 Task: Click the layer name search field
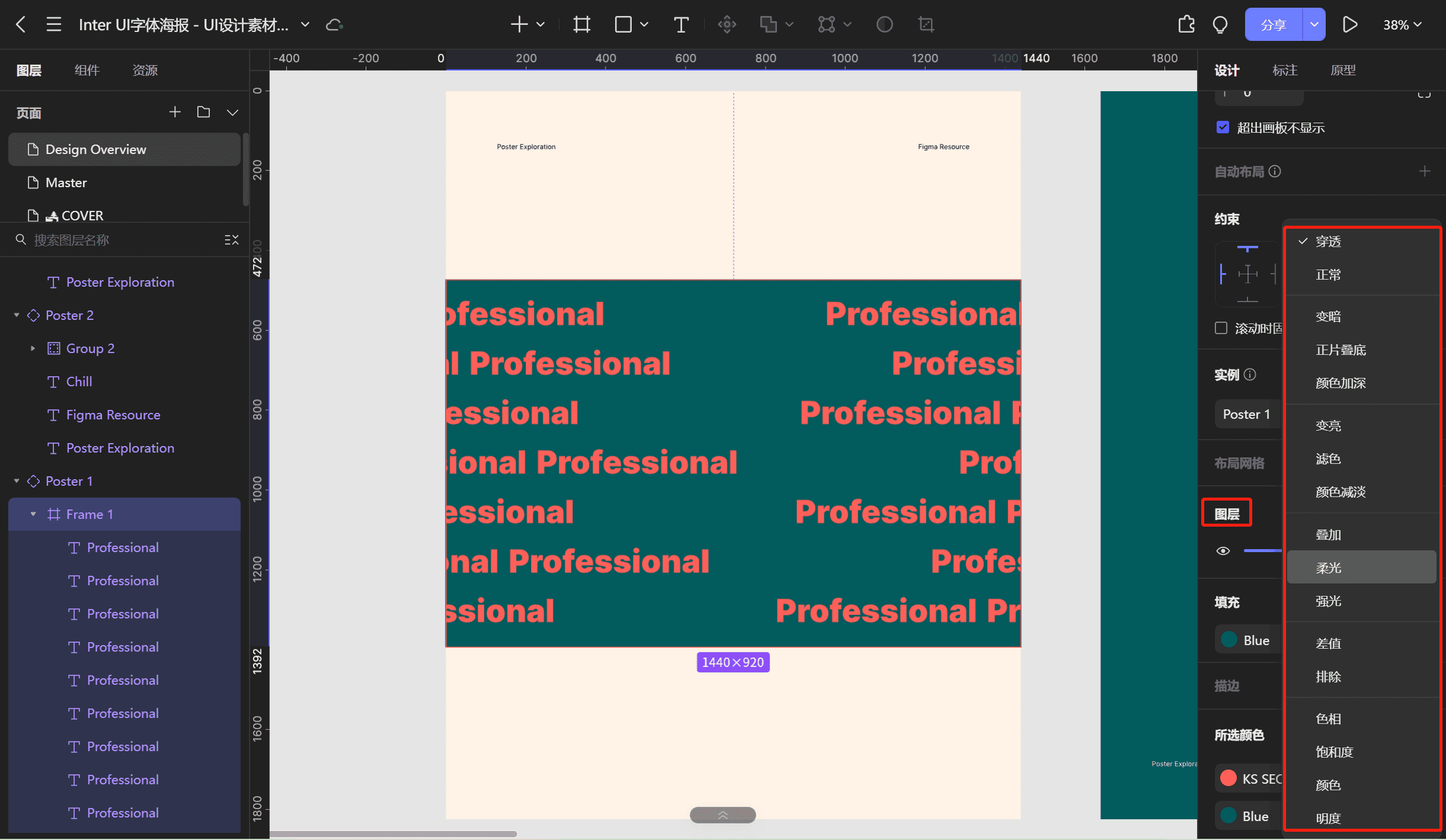[x=124, y=240]
